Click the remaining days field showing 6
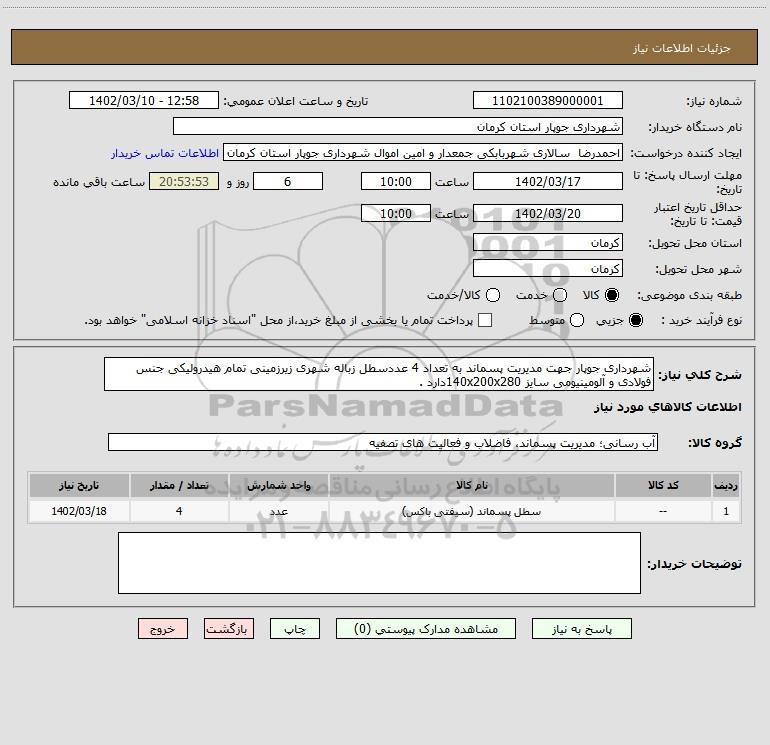Viewport: 770px width, 745px height. pos(288,181)
